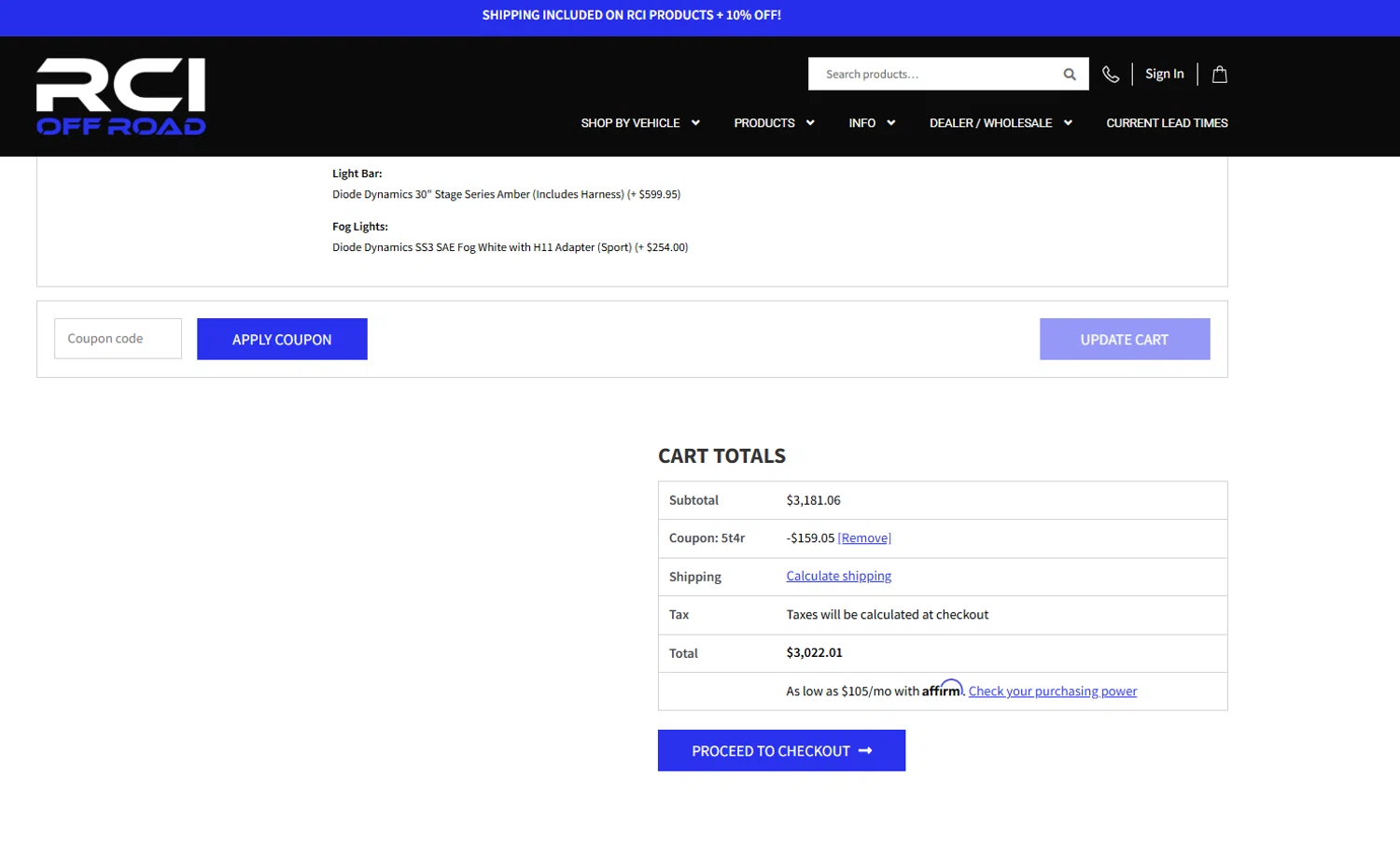Click the Cart Totals heading

[721, 456]
